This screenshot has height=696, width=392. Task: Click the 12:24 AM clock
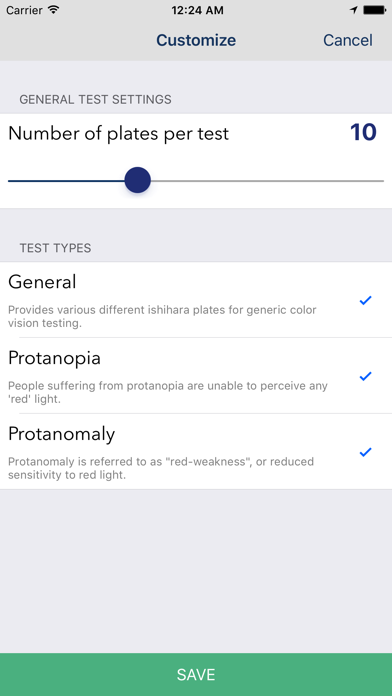pyautogui.click(x=197, y=10)
